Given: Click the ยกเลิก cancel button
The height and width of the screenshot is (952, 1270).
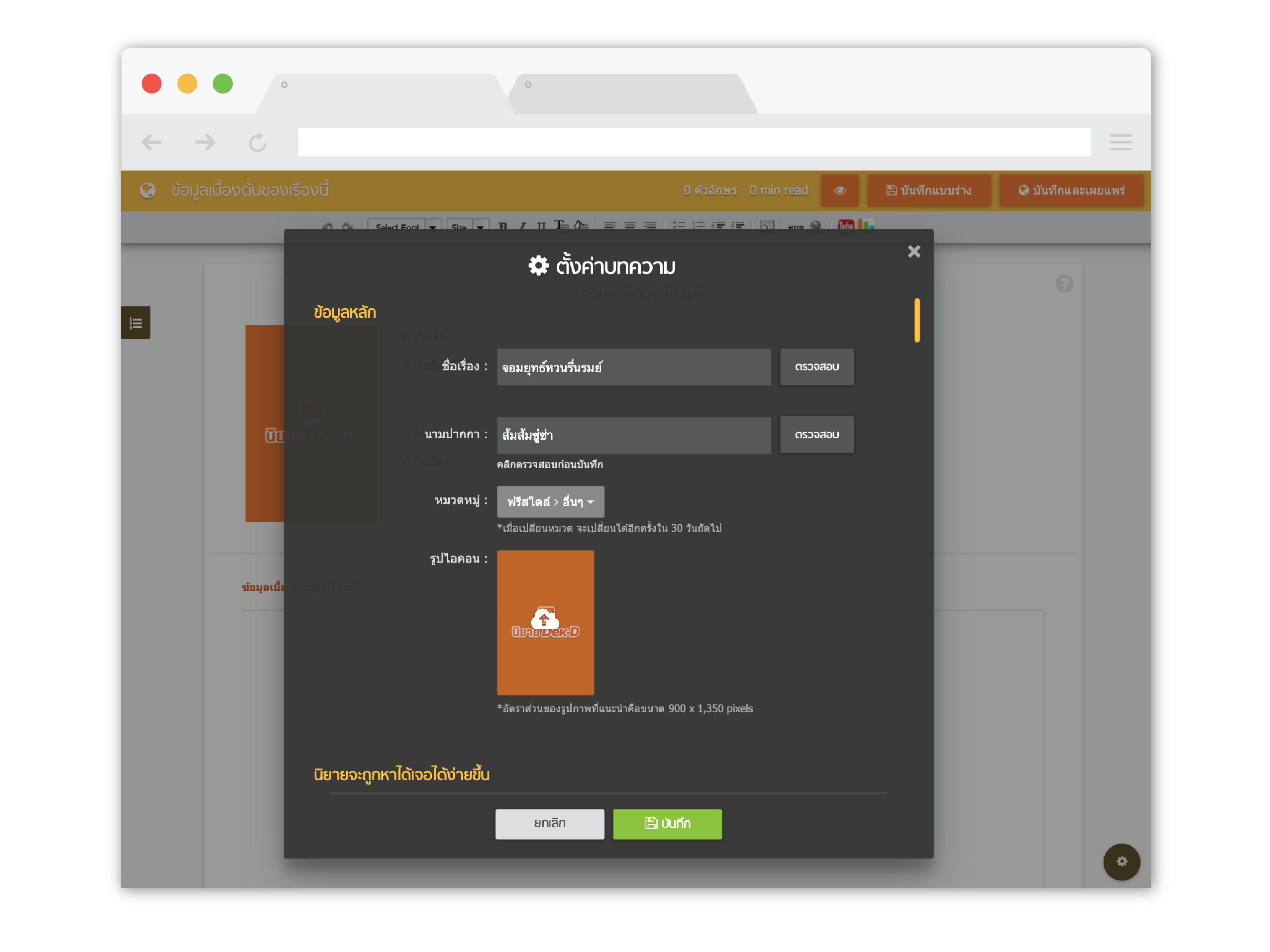Looking at the screenshot, I should 550,824.
